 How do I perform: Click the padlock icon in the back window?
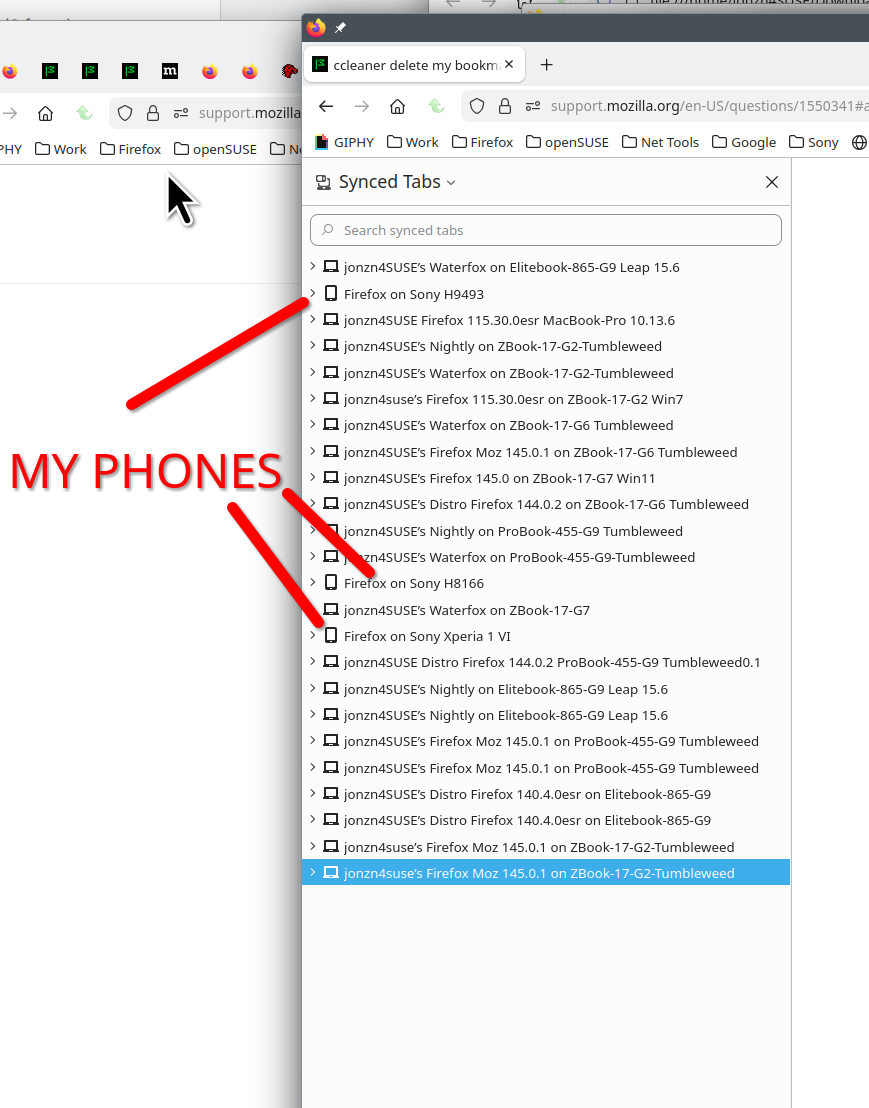(x=153, y=113)
